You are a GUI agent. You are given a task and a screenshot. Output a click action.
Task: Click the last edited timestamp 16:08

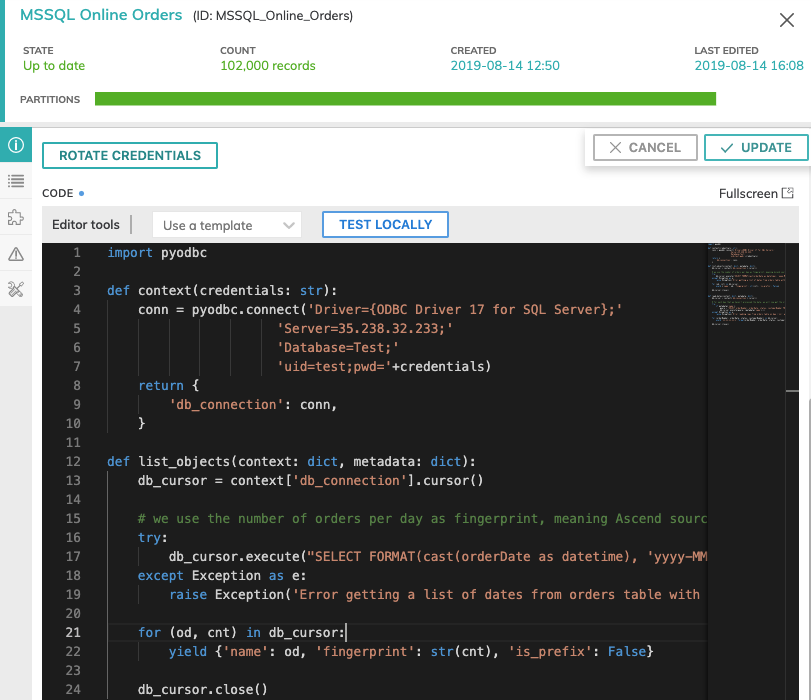pos(748,66)
